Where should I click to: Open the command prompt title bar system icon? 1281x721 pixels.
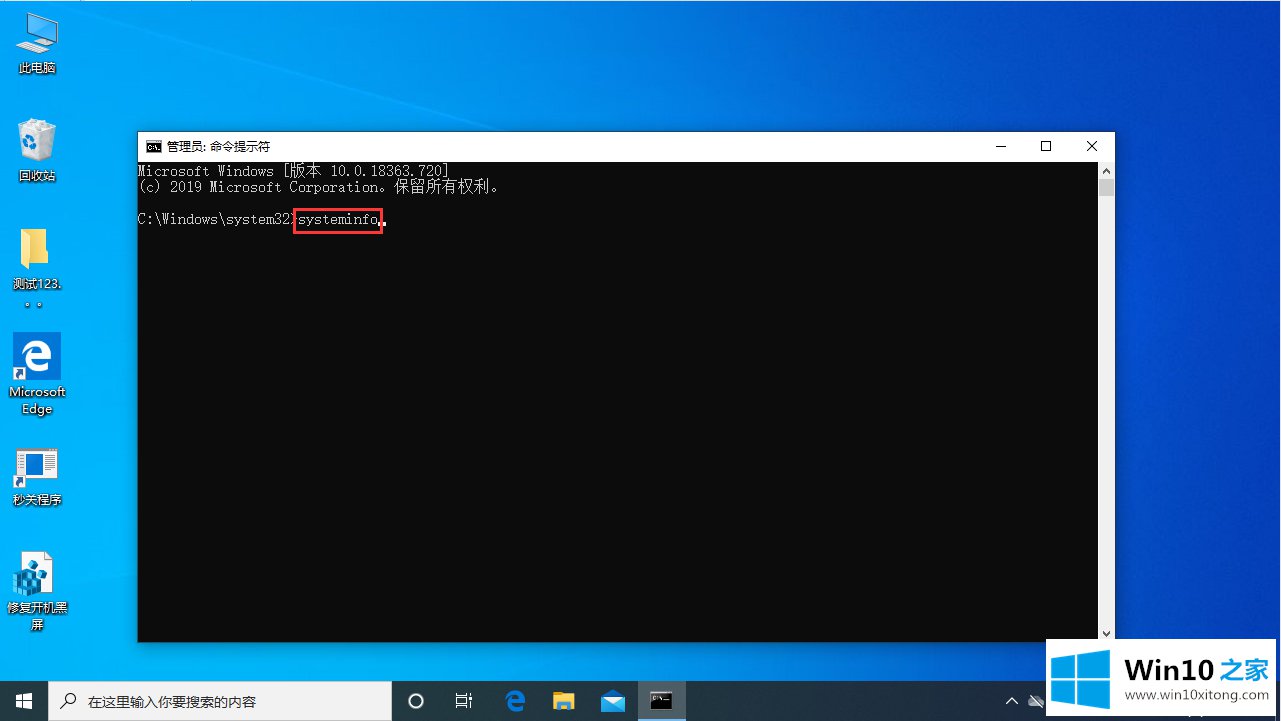pyautogui.click(x=154, y=147)
